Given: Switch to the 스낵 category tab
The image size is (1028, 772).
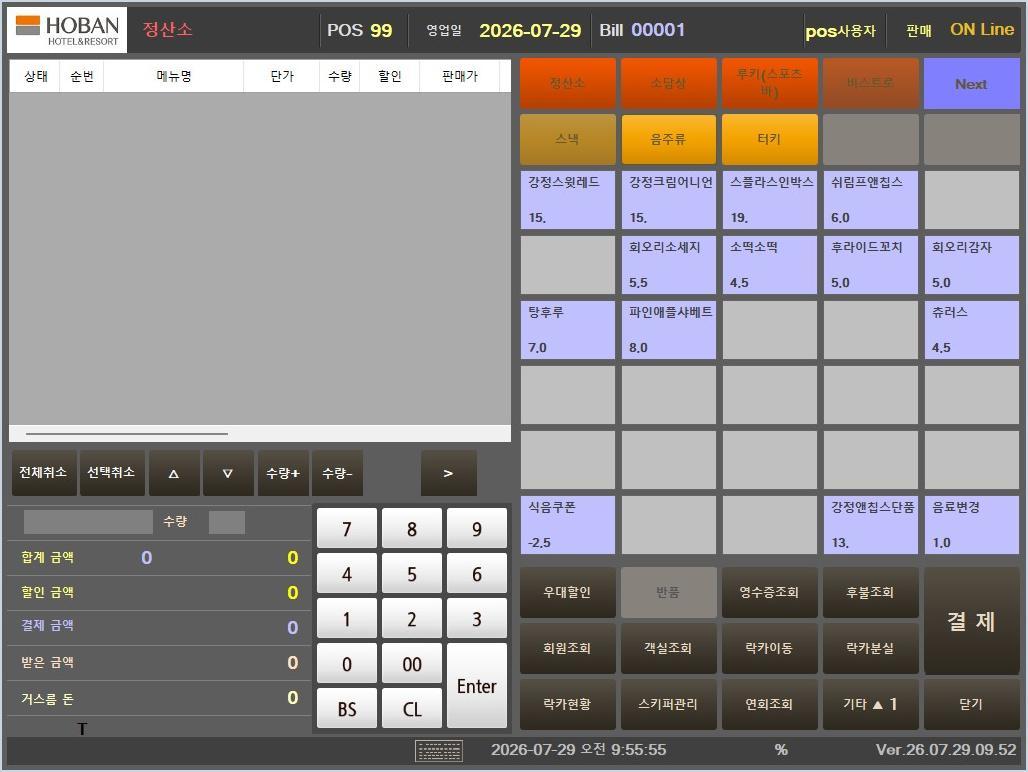Looking at the screenshot, I should [567, 139].
